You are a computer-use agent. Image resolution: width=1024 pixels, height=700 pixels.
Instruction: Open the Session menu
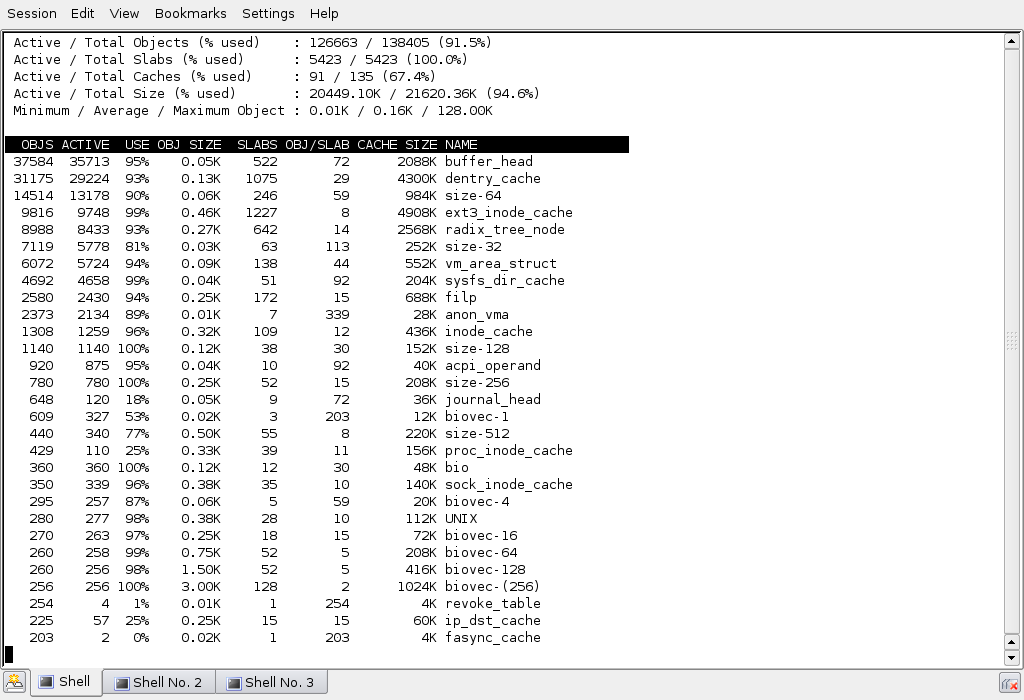click(x=31, y=13)
